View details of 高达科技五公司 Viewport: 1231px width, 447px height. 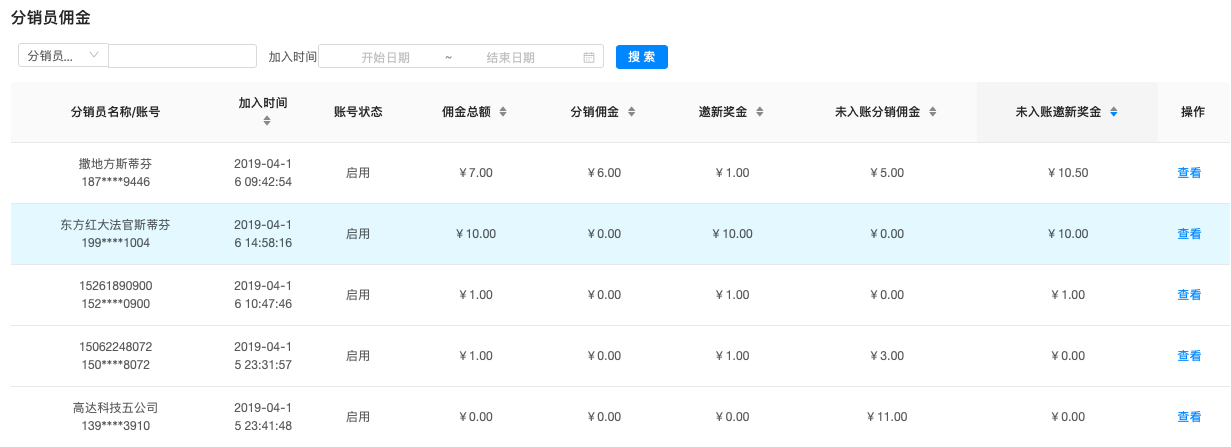1189,417
